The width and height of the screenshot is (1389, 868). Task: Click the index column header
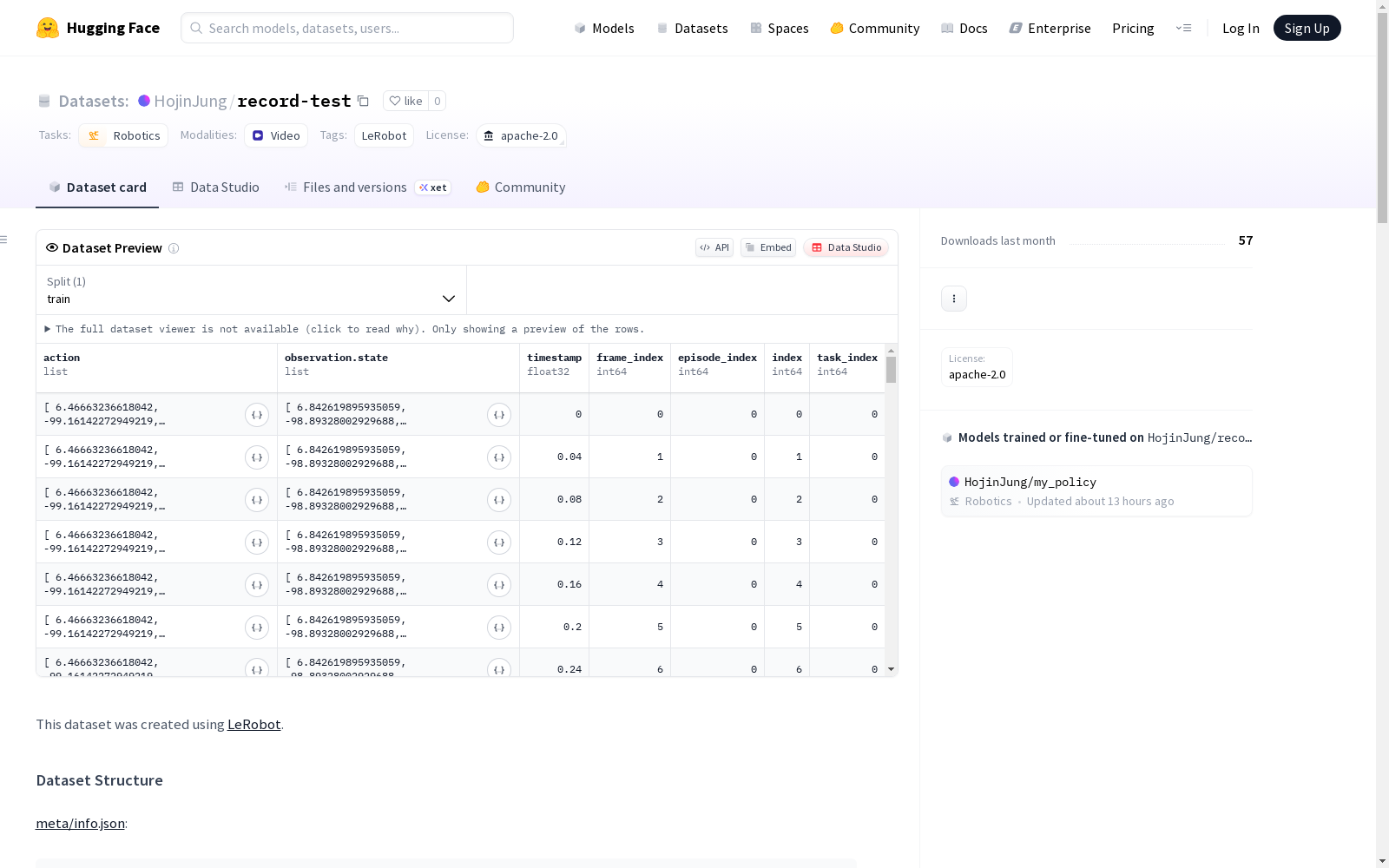click(x=787, y=368)
